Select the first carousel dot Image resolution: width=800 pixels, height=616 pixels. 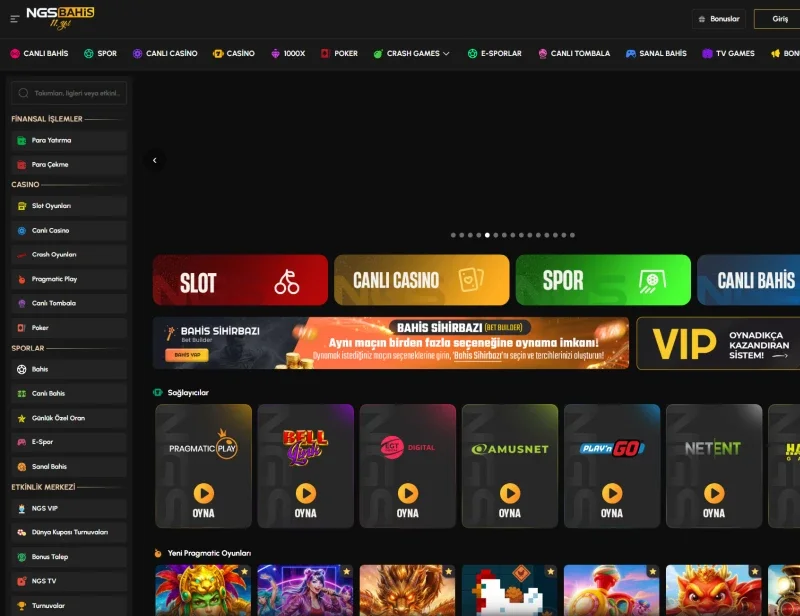point(453,235)
